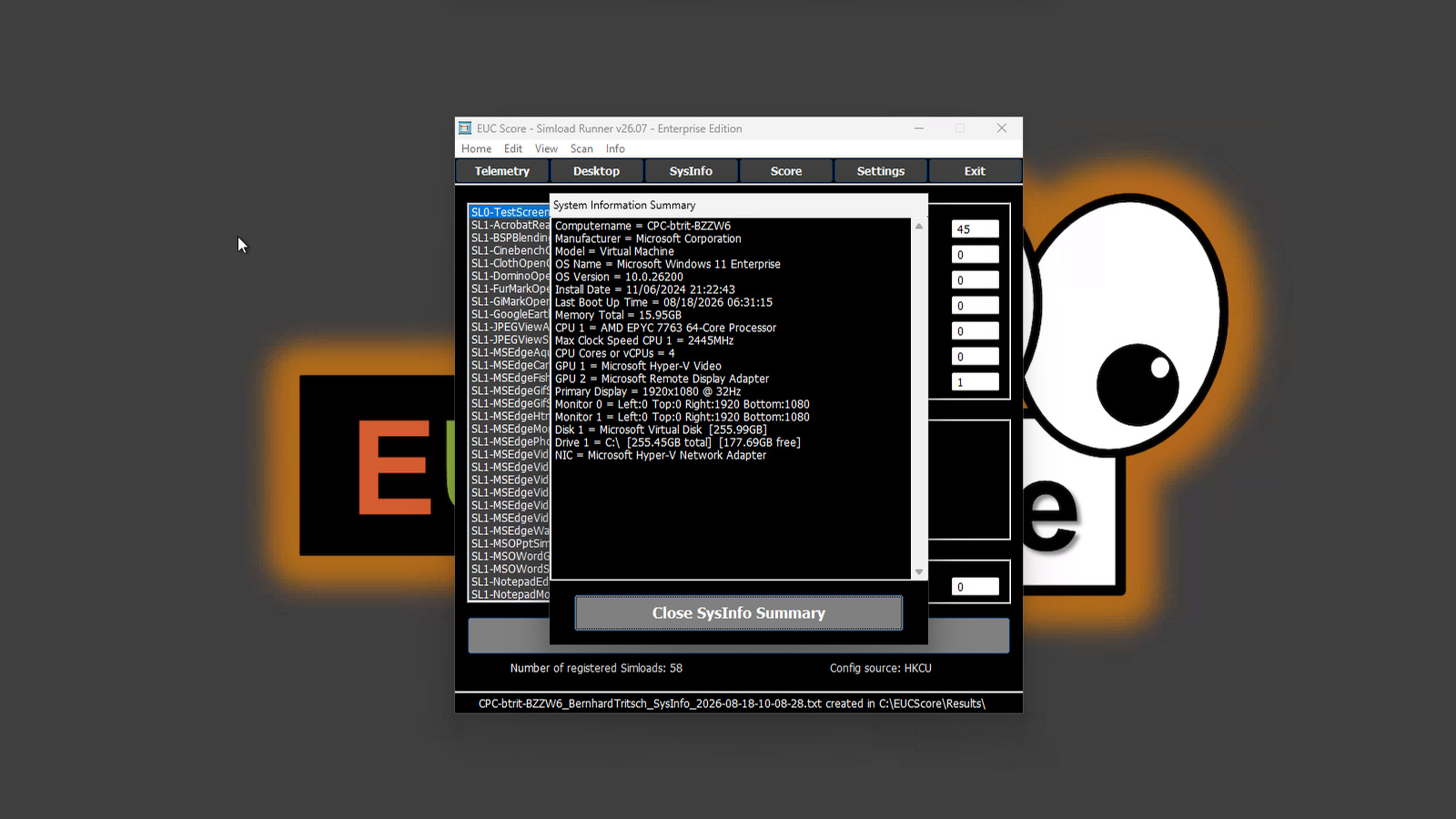Pick the SL1-Cinebench simload
1456x819 pixels.
[x=510, y=250]
